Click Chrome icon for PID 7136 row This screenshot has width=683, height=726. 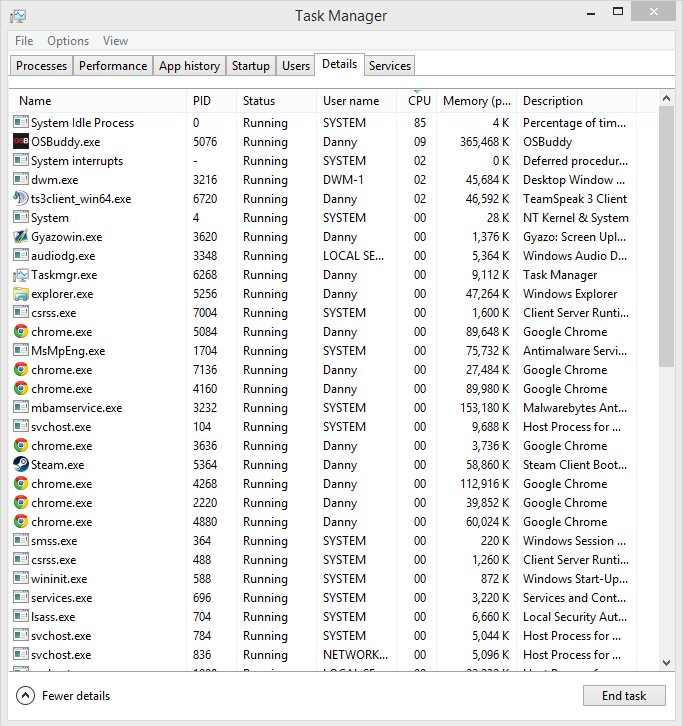coord(21,369)
